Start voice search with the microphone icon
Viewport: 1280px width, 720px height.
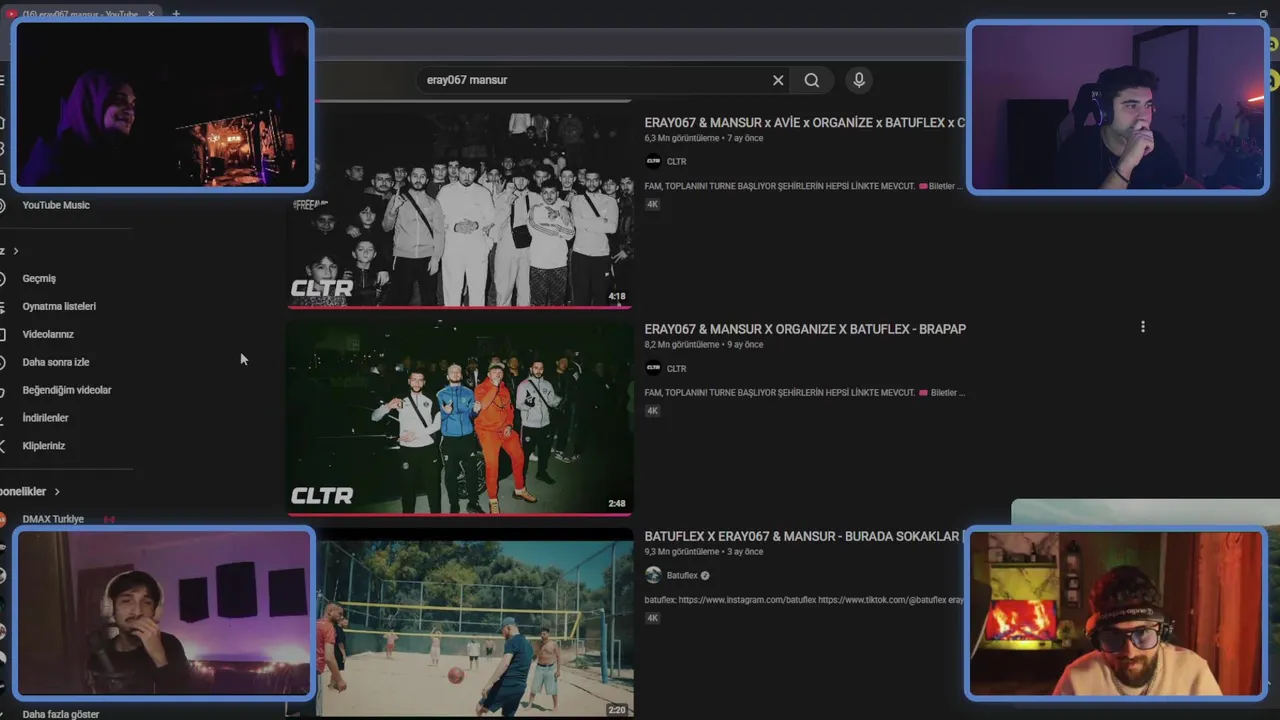click(858, 80)
